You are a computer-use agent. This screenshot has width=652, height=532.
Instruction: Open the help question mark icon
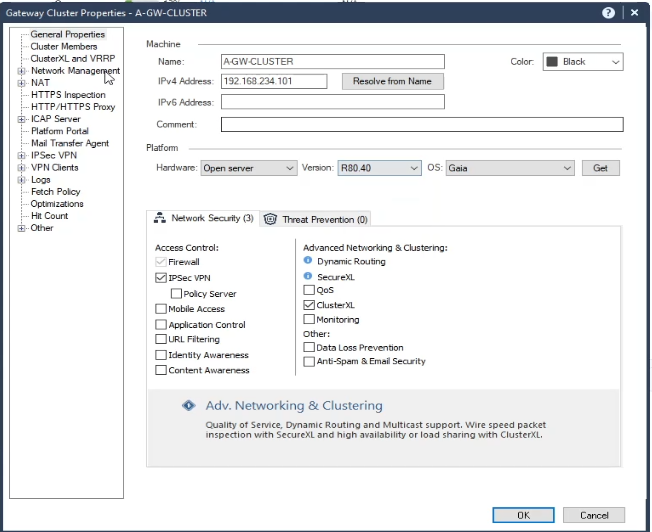pyautogui.click(x=608, y=13)
